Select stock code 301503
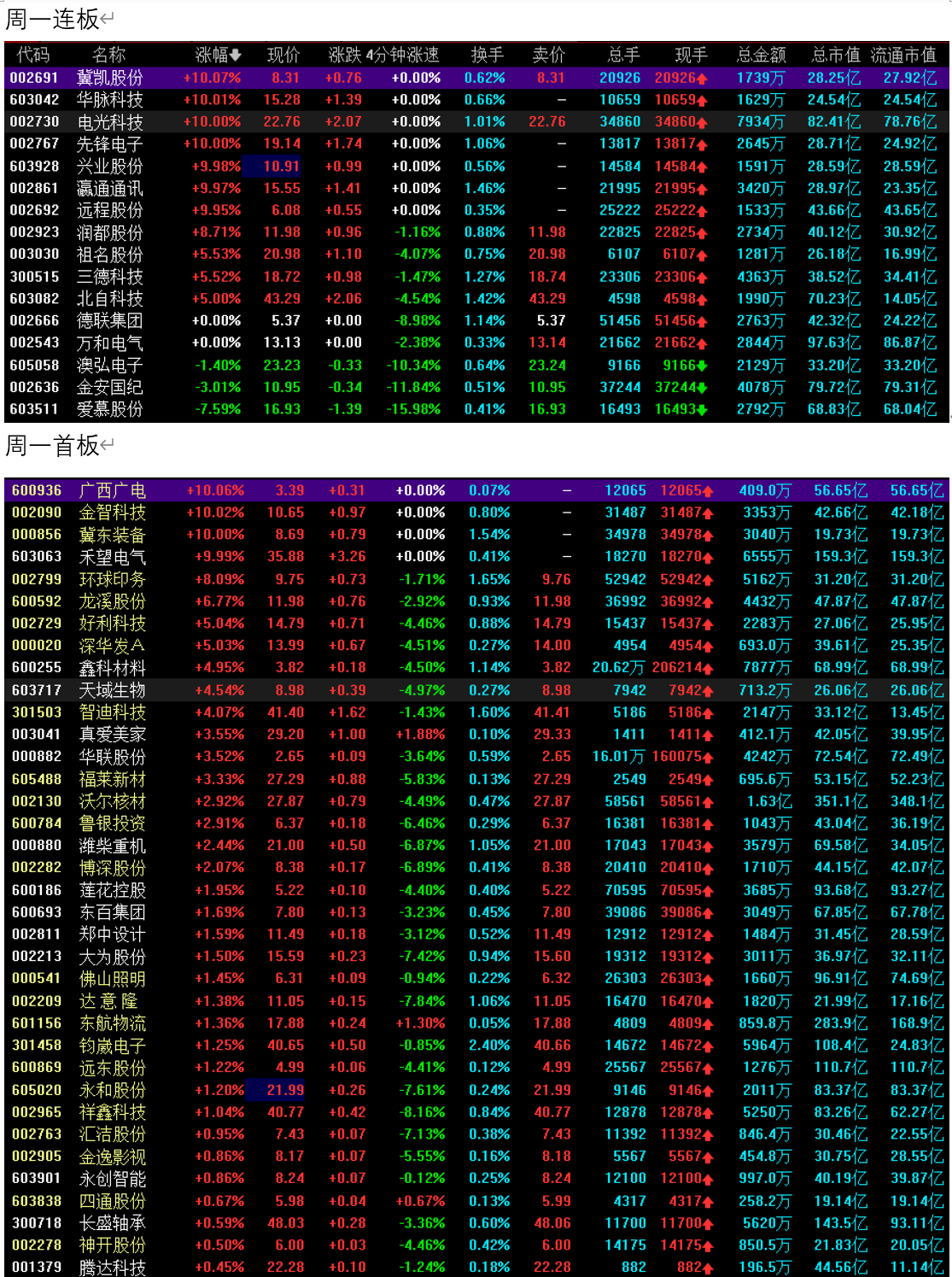The image size is (952, 1277). click(37, 712)
